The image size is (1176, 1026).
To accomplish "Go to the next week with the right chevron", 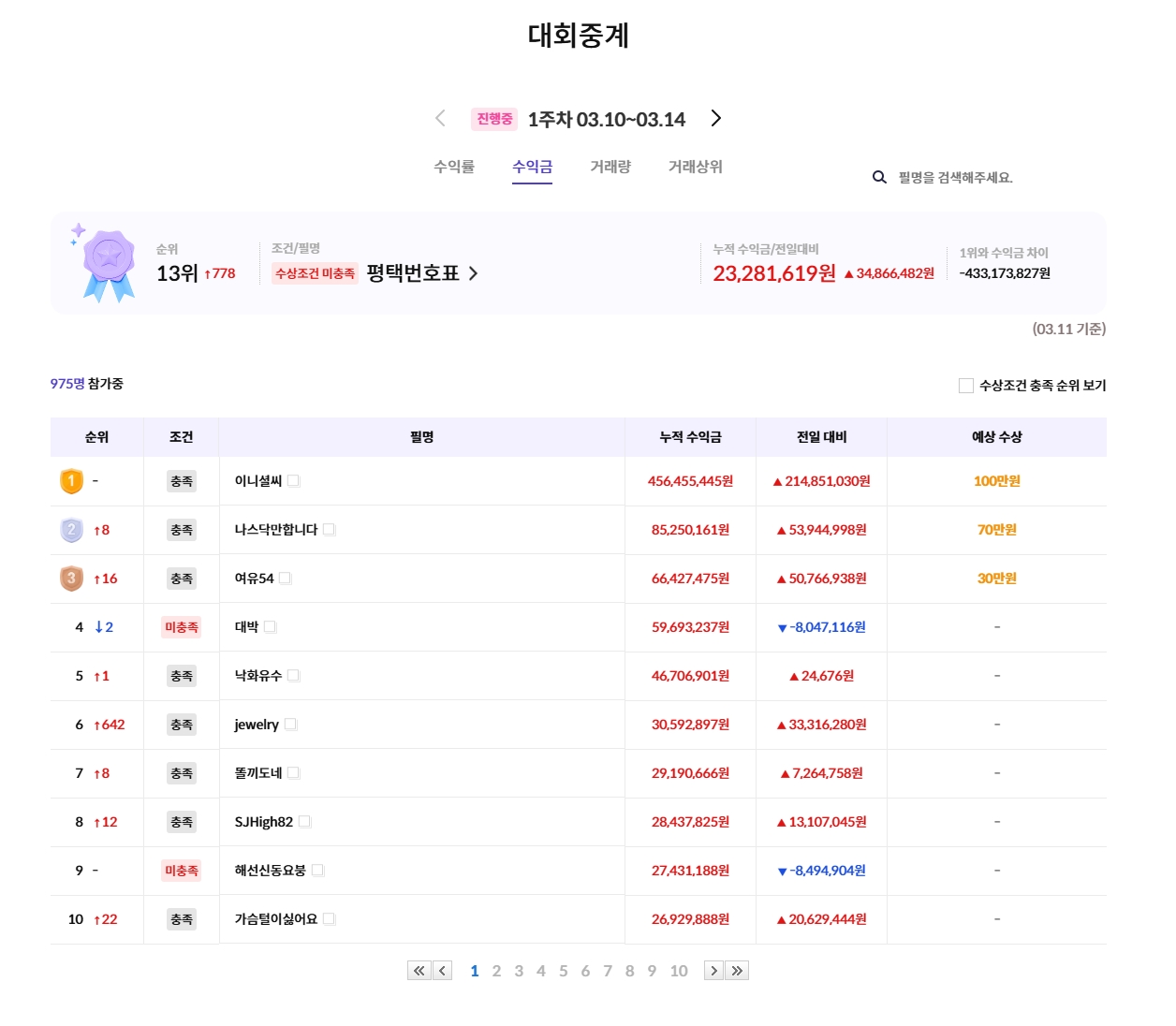I will (x=716, y=118).
